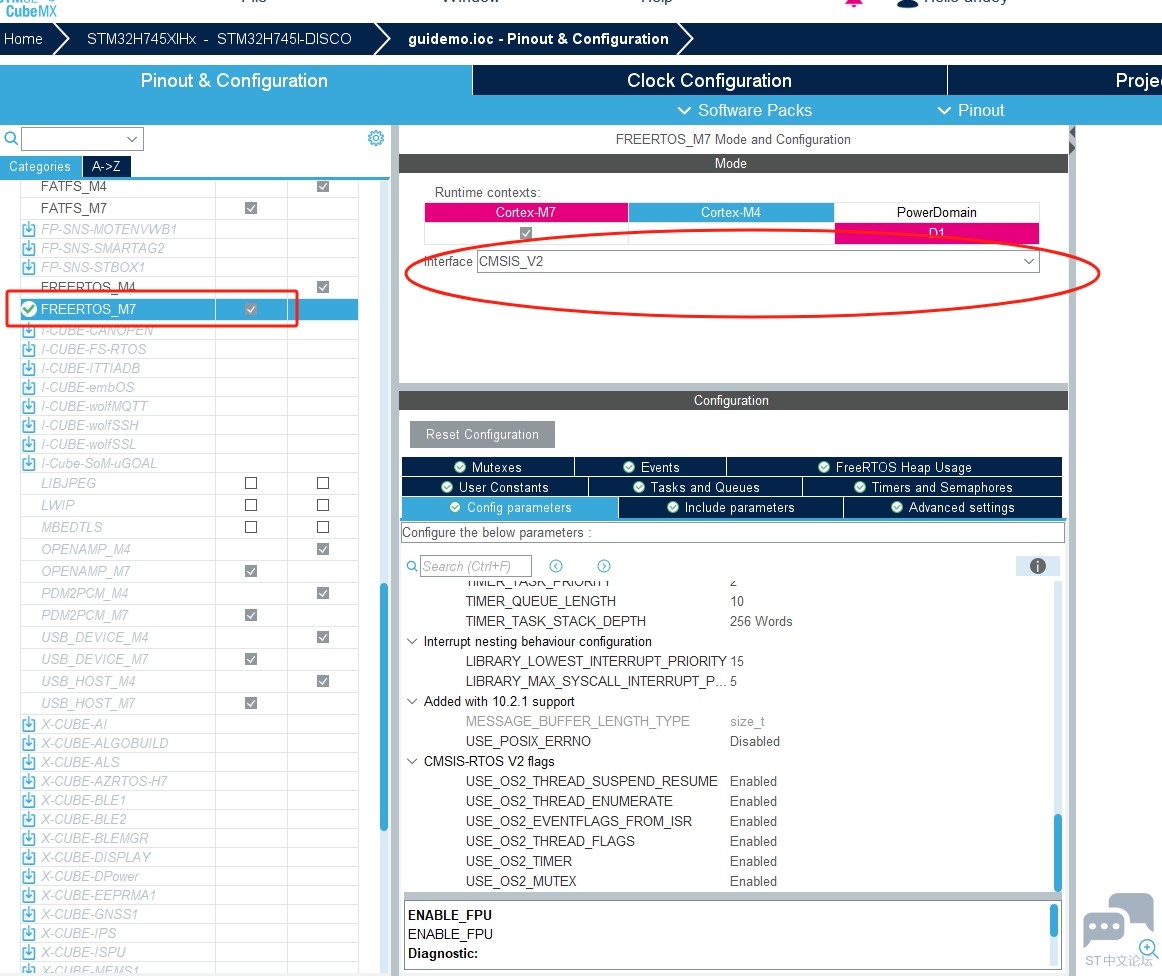Toggle FATFS_M7 checkbox
The height and width of the screenshot is (976, 1162).
(251, 208)
